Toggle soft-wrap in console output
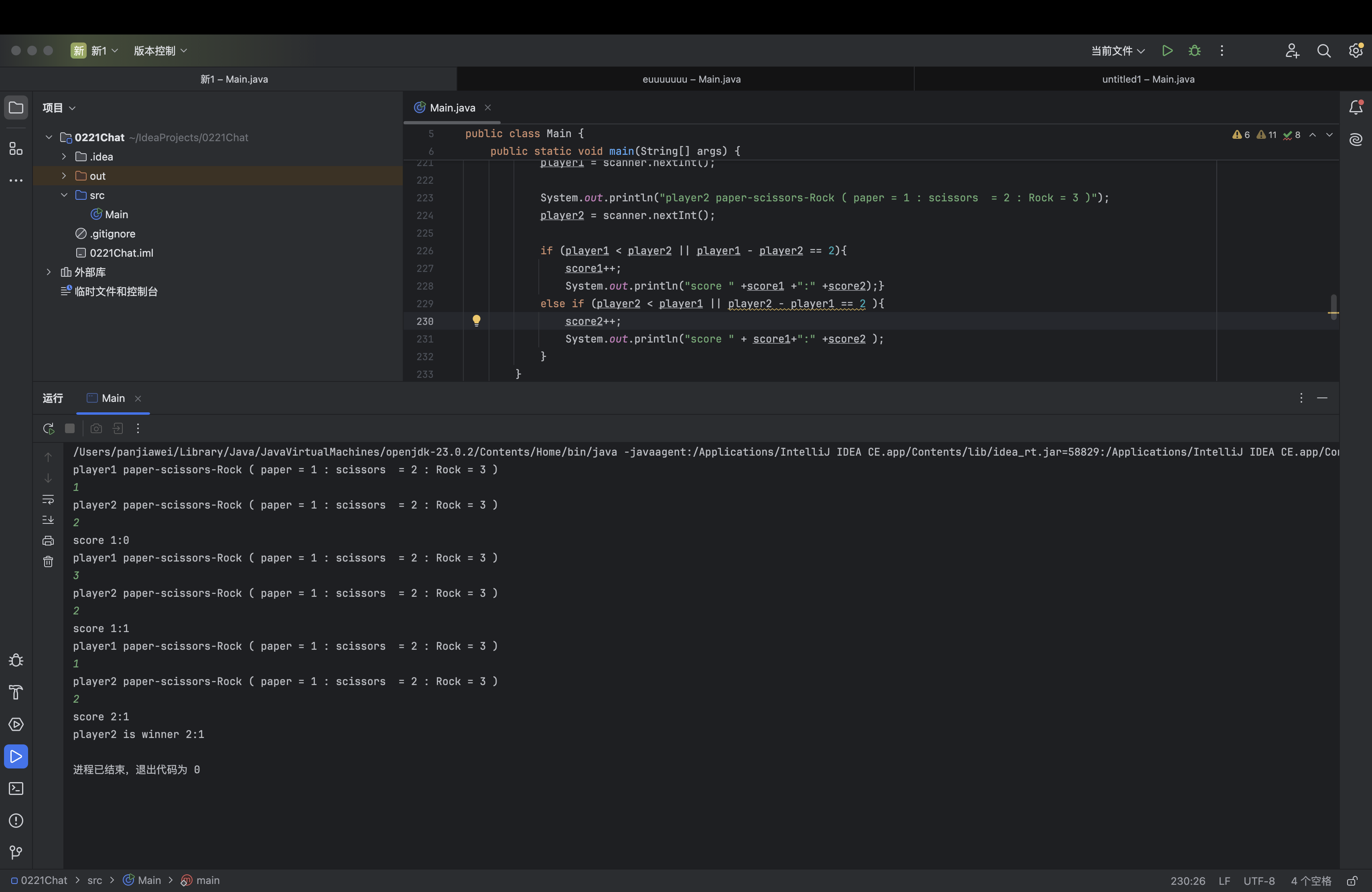 [49, 499]
